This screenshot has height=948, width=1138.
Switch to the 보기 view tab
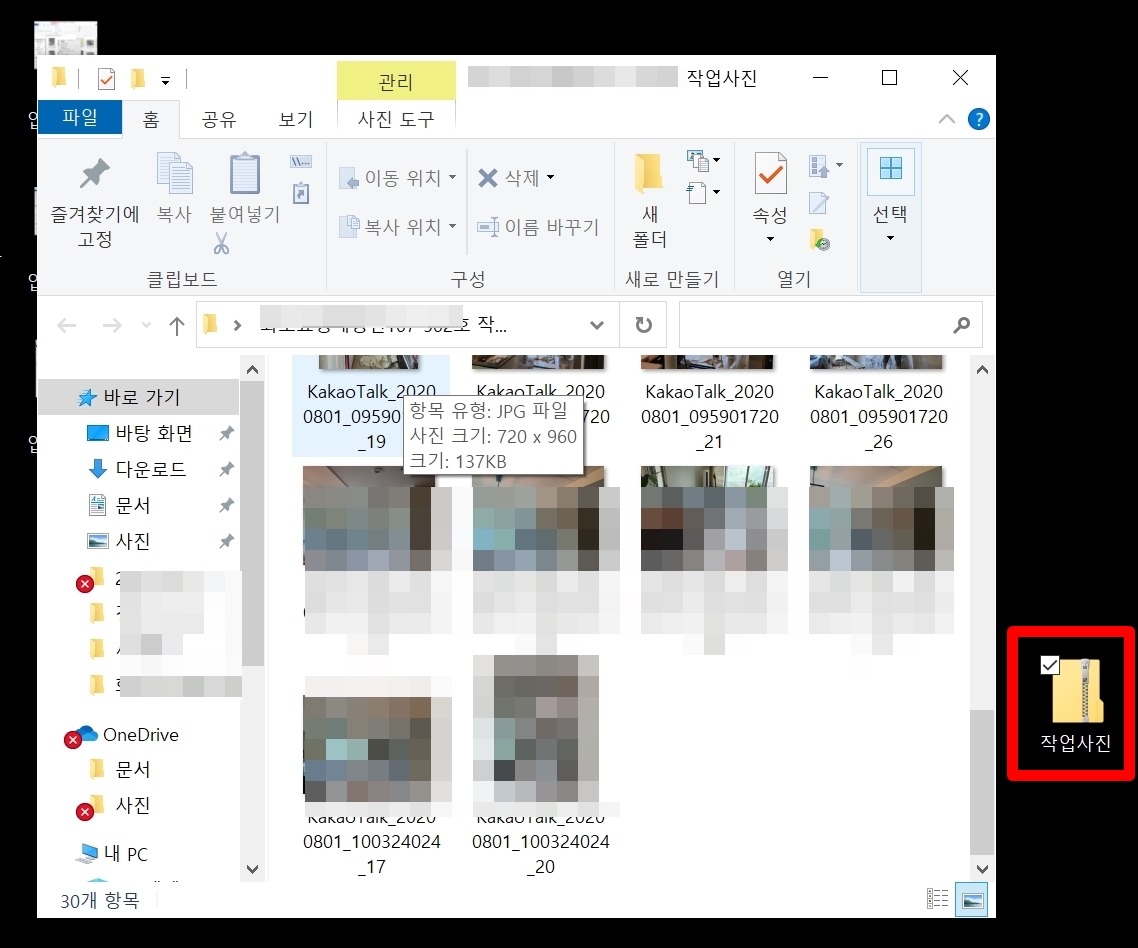[295, 119]
